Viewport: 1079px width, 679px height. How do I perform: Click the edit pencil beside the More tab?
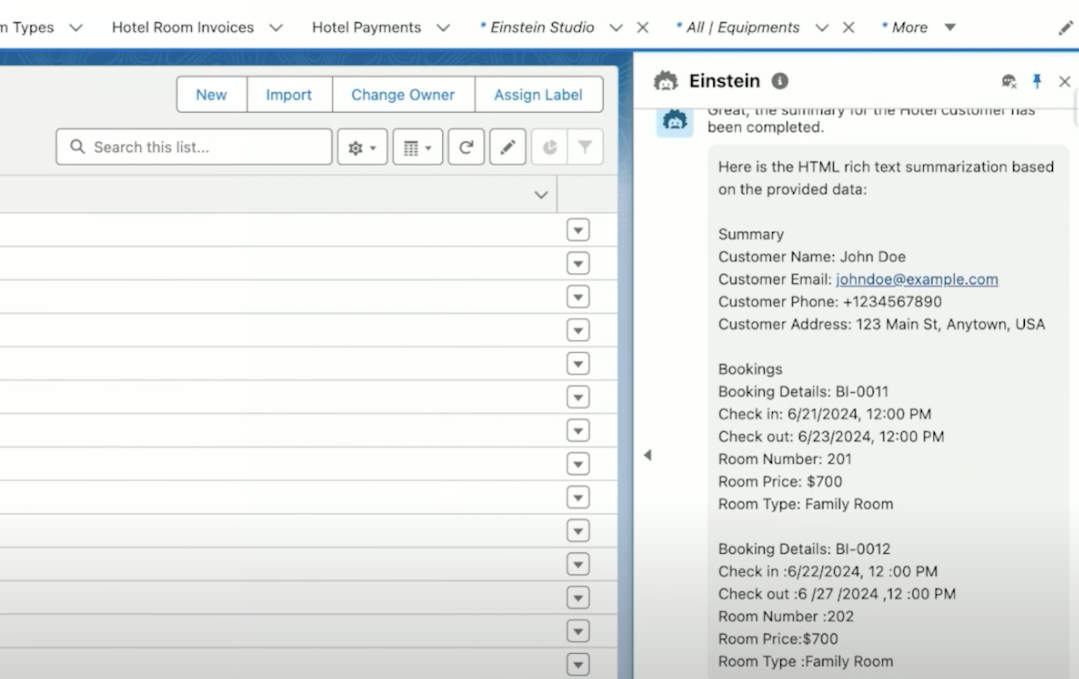pyautogui.click(x=1065, y=27)
